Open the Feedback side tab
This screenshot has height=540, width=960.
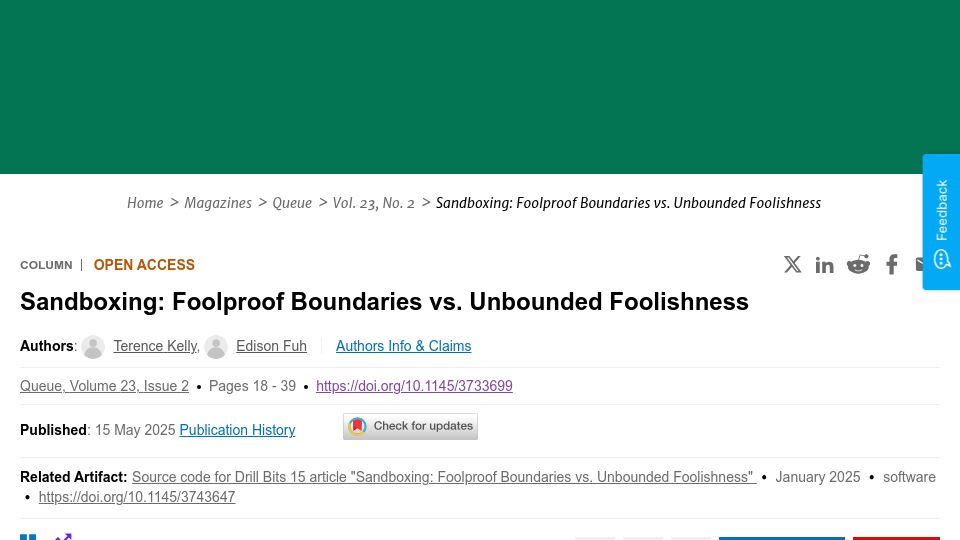(x=941, y=222)
